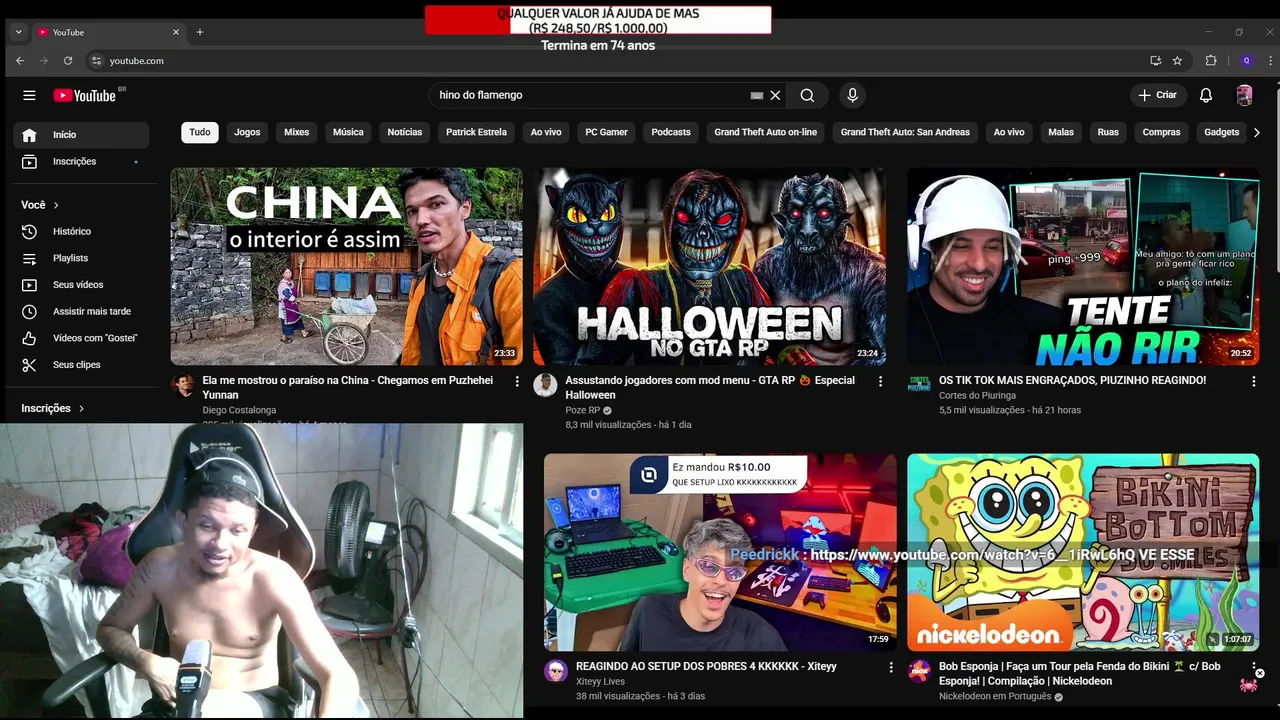Open the Tente Não Rir thumbnail

(x=1083, y=266)
